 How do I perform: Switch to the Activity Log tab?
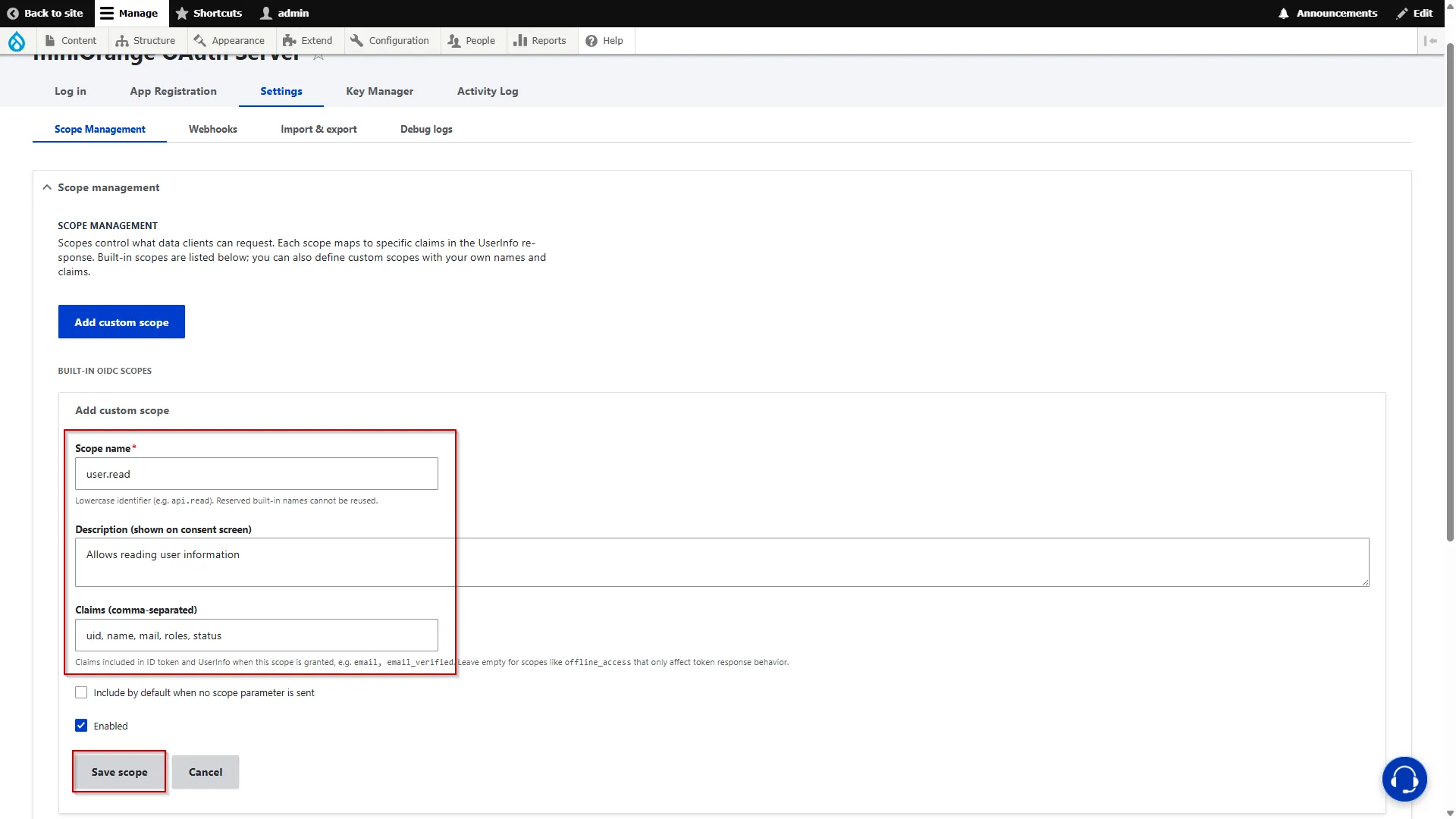pos(488,91)
